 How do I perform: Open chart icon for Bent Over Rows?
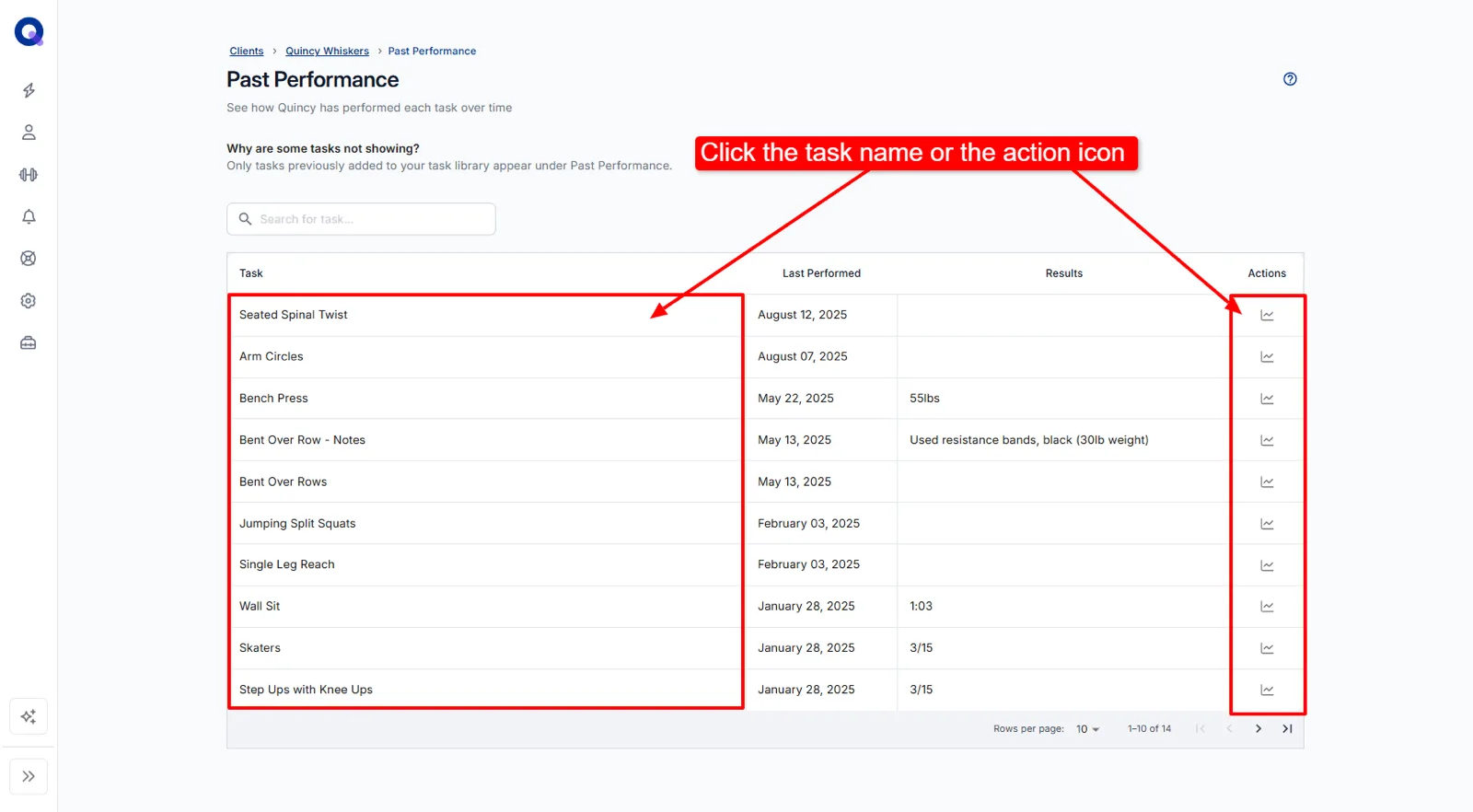(1267, 481)
